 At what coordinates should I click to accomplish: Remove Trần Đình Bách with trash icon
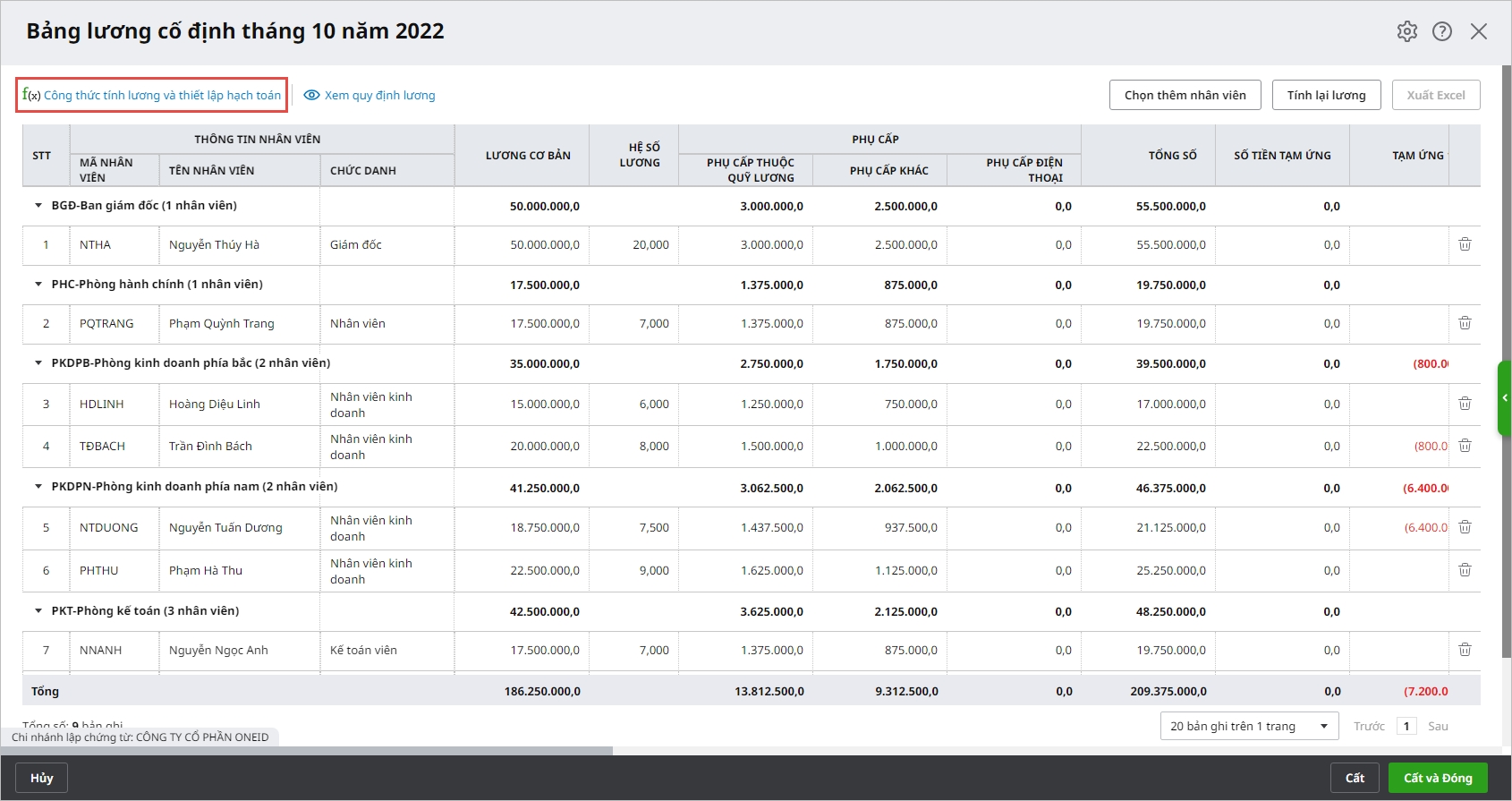pos(1465,446)
